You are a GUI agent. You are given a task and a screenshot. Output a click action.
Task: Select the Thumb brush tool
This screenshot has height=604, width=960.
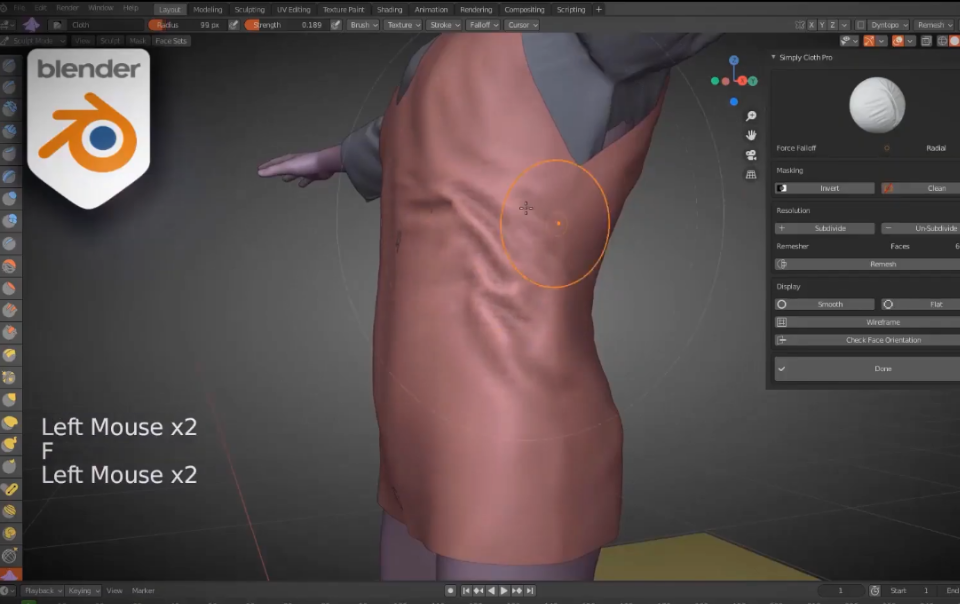10,467
